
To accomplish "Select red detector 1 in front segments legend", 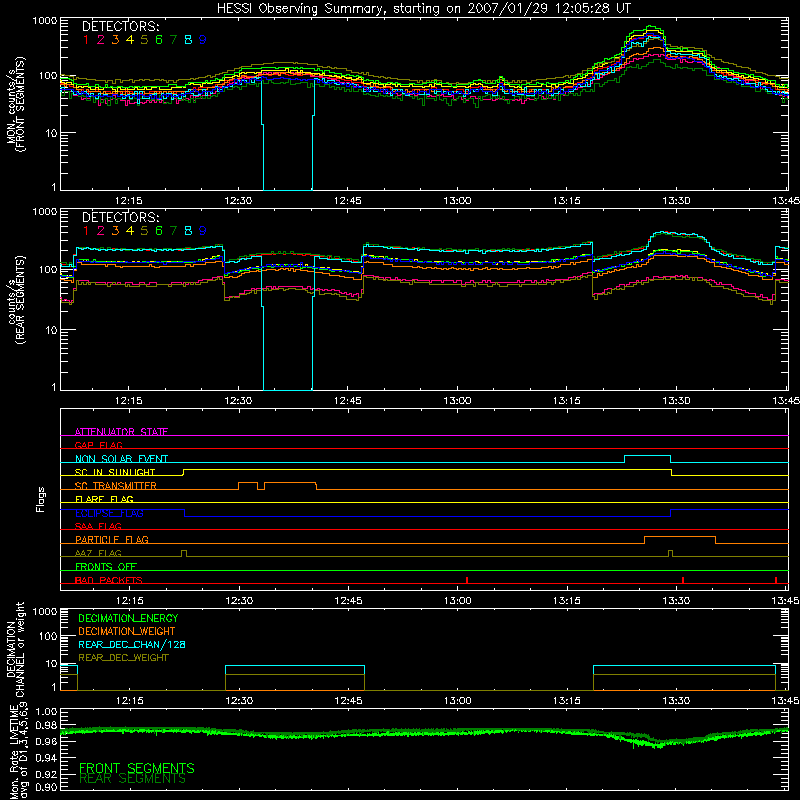I will (86, 40).
